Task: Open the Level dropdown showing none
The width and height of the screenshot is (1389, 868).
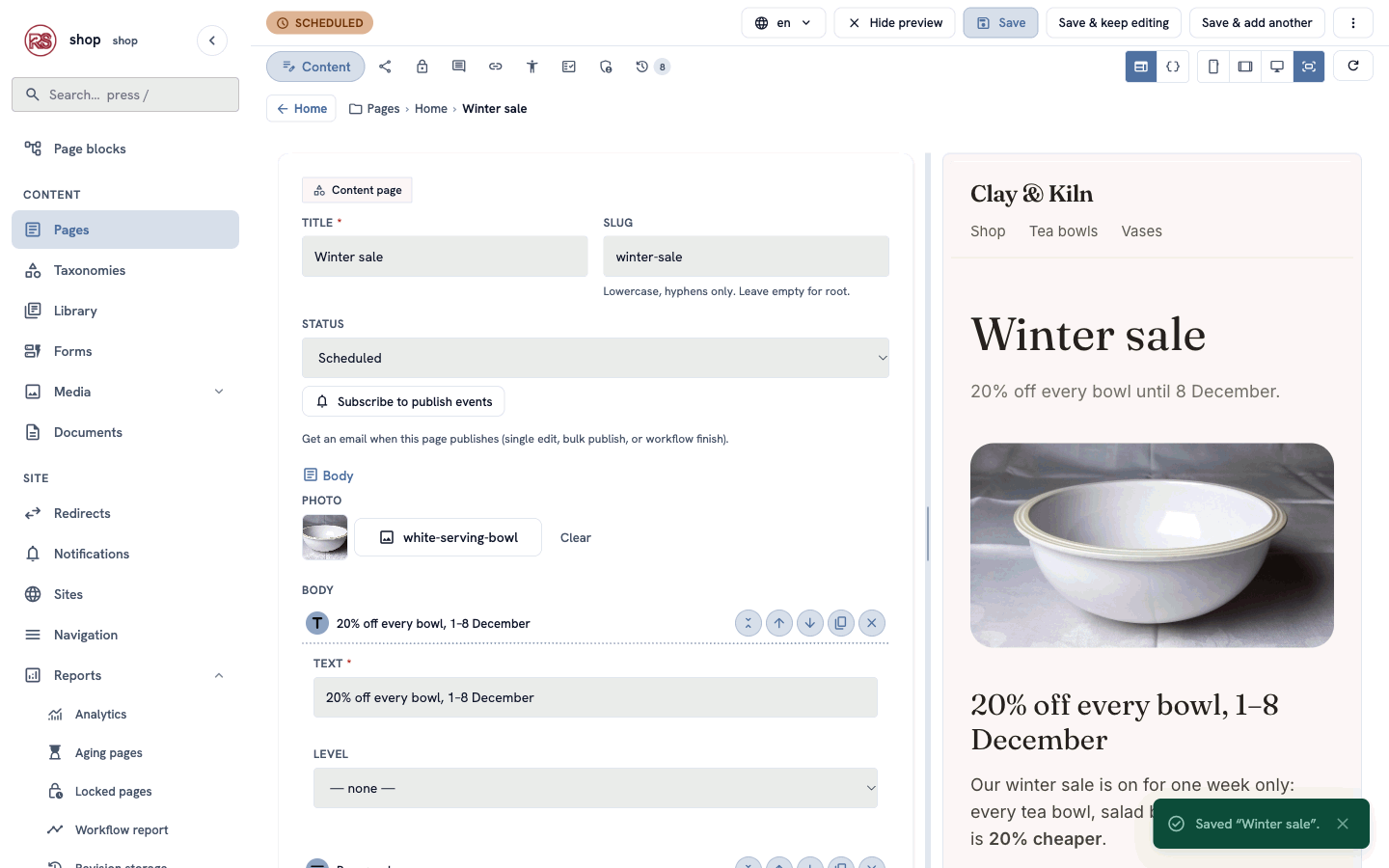Action: [x=595, y=788]
